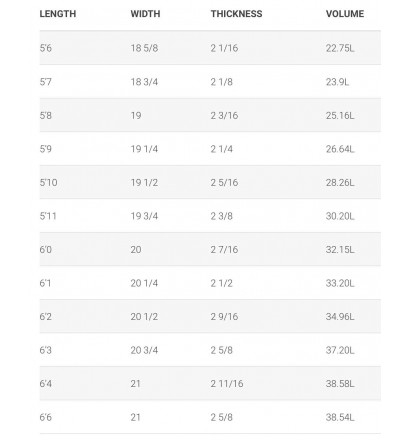Image resolution: width=410 pixels, height=440 pixels.
Task: Select the 2 3/8 thickness value
Action: pos(221,216)
